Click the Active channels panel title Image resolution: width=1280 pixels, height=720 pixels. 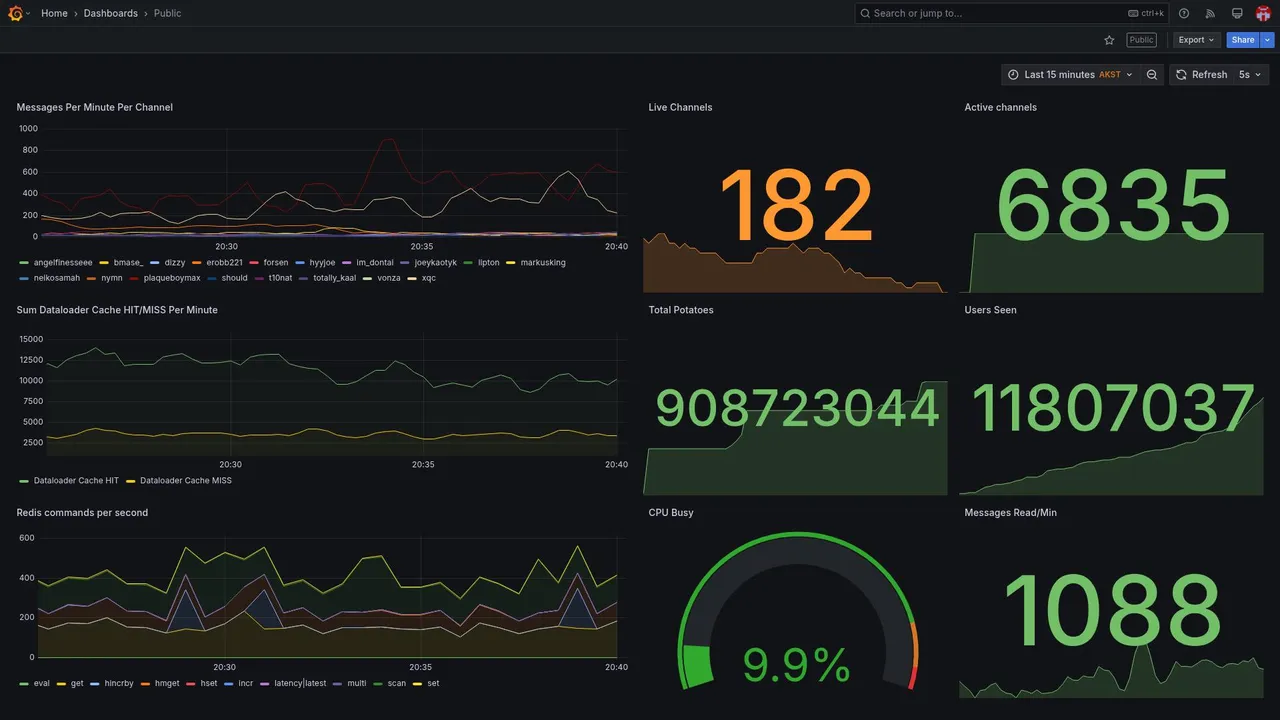(1001, 107)
